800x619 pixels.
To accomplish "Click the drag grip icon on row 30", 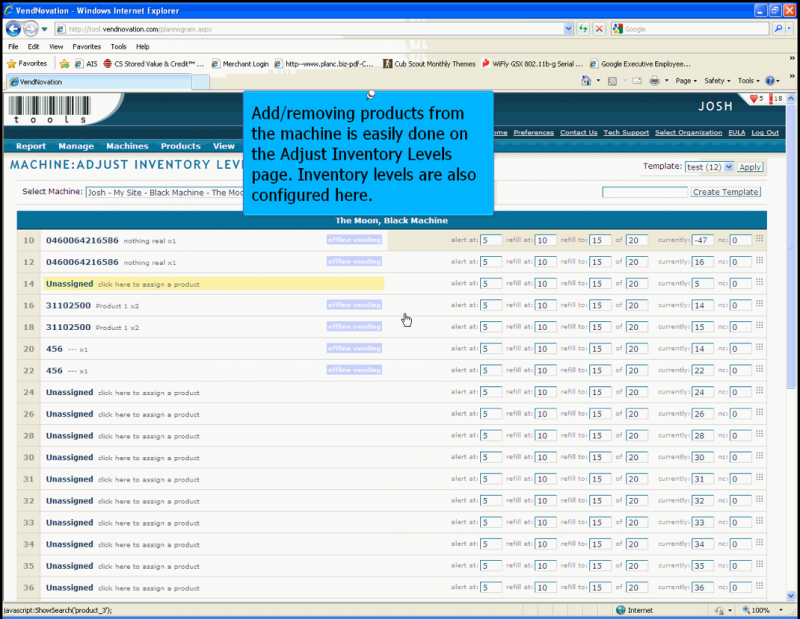I will [760, 456].
